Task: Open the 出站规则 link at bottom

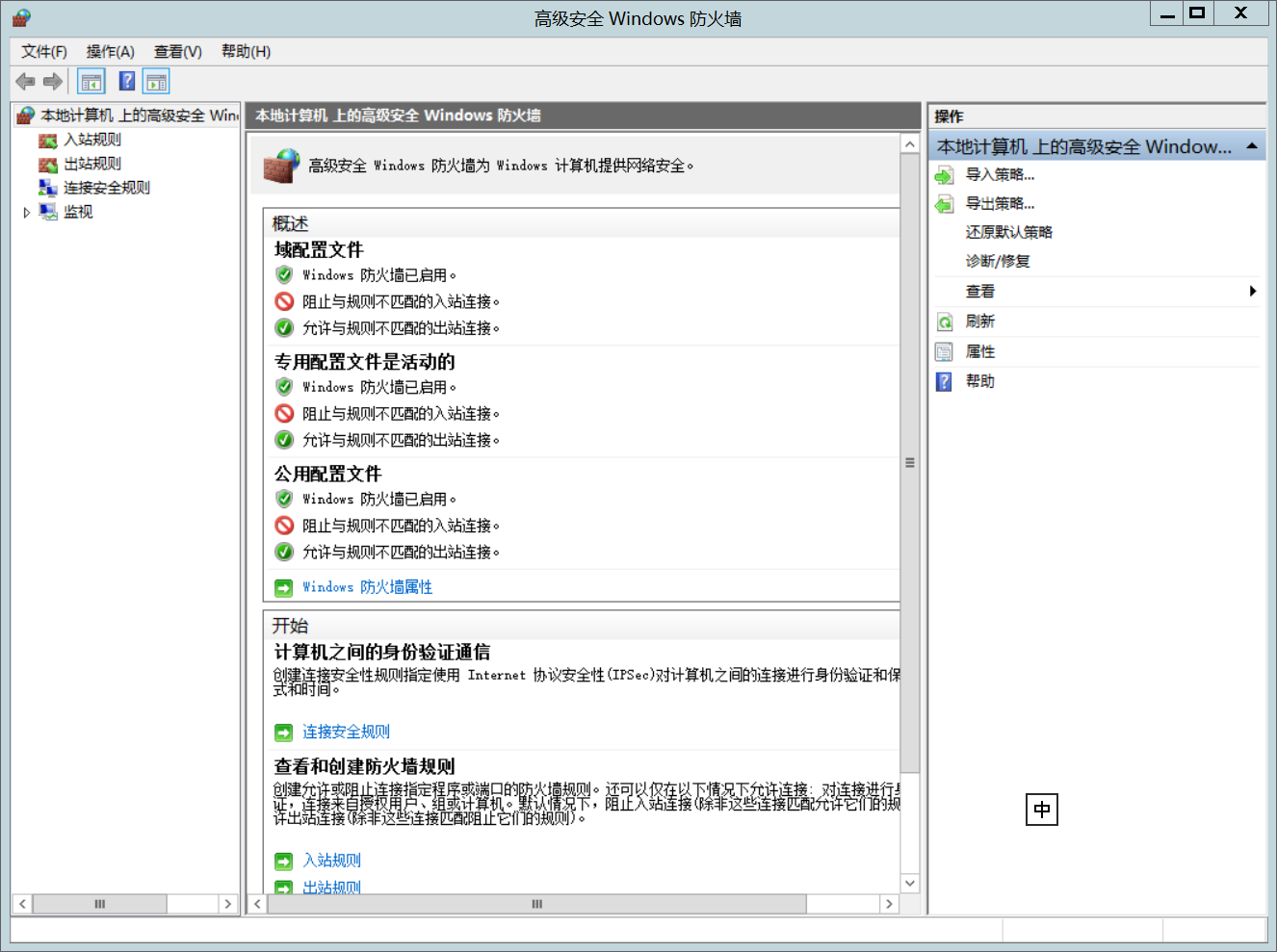Action: pyautogui.click(x=331, y=888)
